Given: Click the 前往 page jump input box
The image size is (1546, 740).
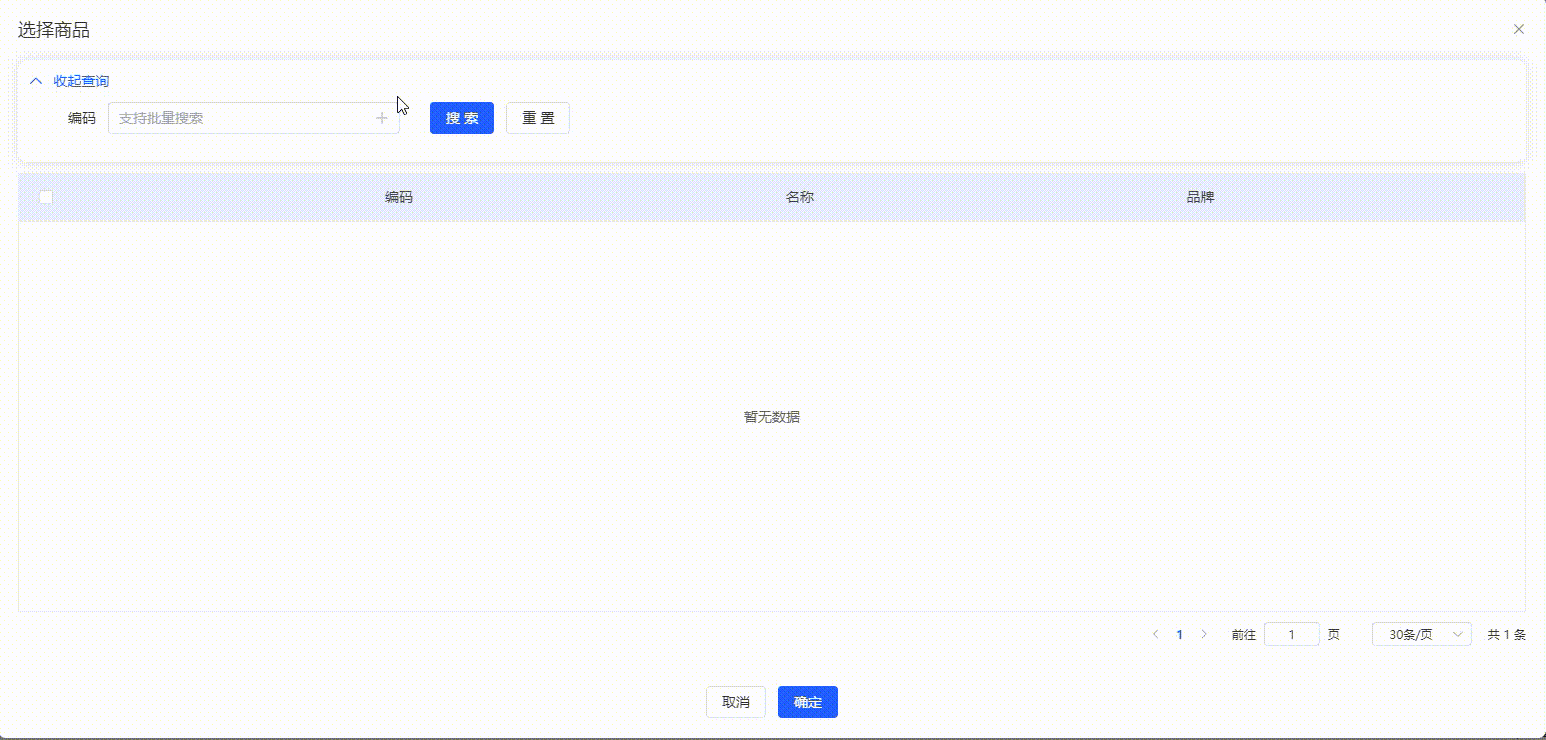Looking at the screenshot, I should [x=1292, y=634].
